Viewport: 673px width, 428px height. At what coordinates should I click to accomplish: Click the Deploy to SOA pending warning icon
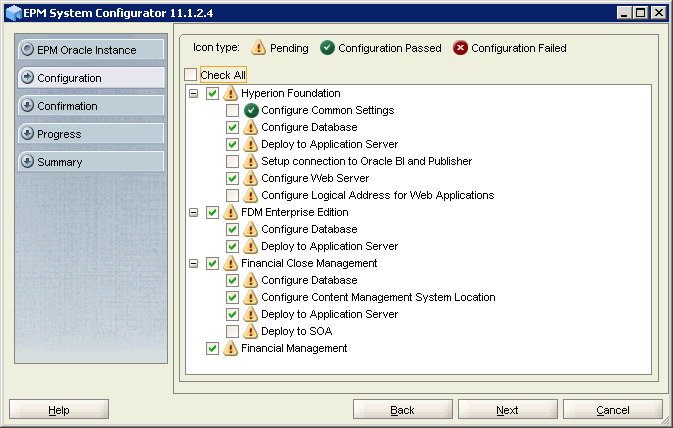tap(251, 331)
